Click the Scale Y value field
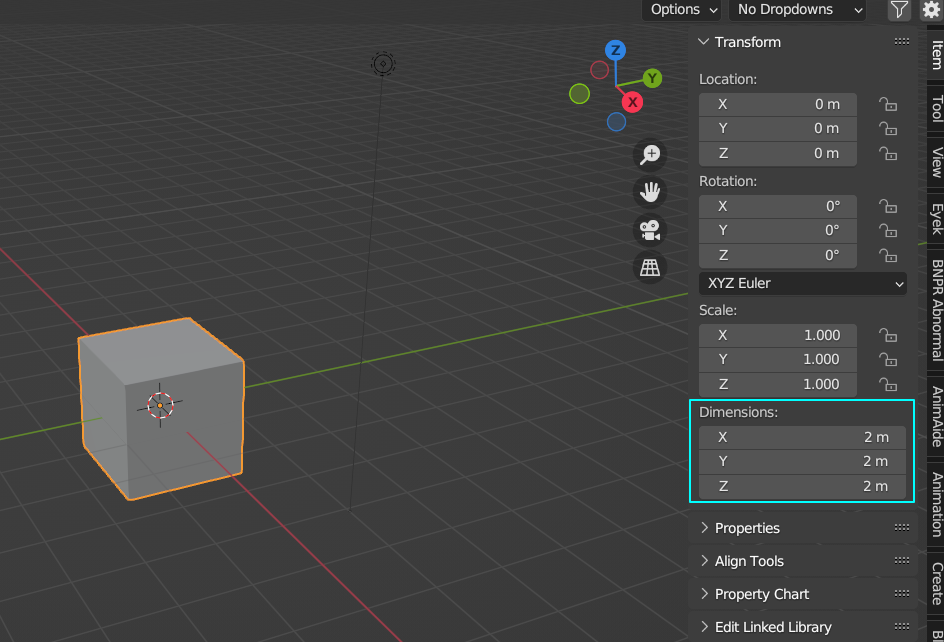944x642 pixels. coord(778,360)
